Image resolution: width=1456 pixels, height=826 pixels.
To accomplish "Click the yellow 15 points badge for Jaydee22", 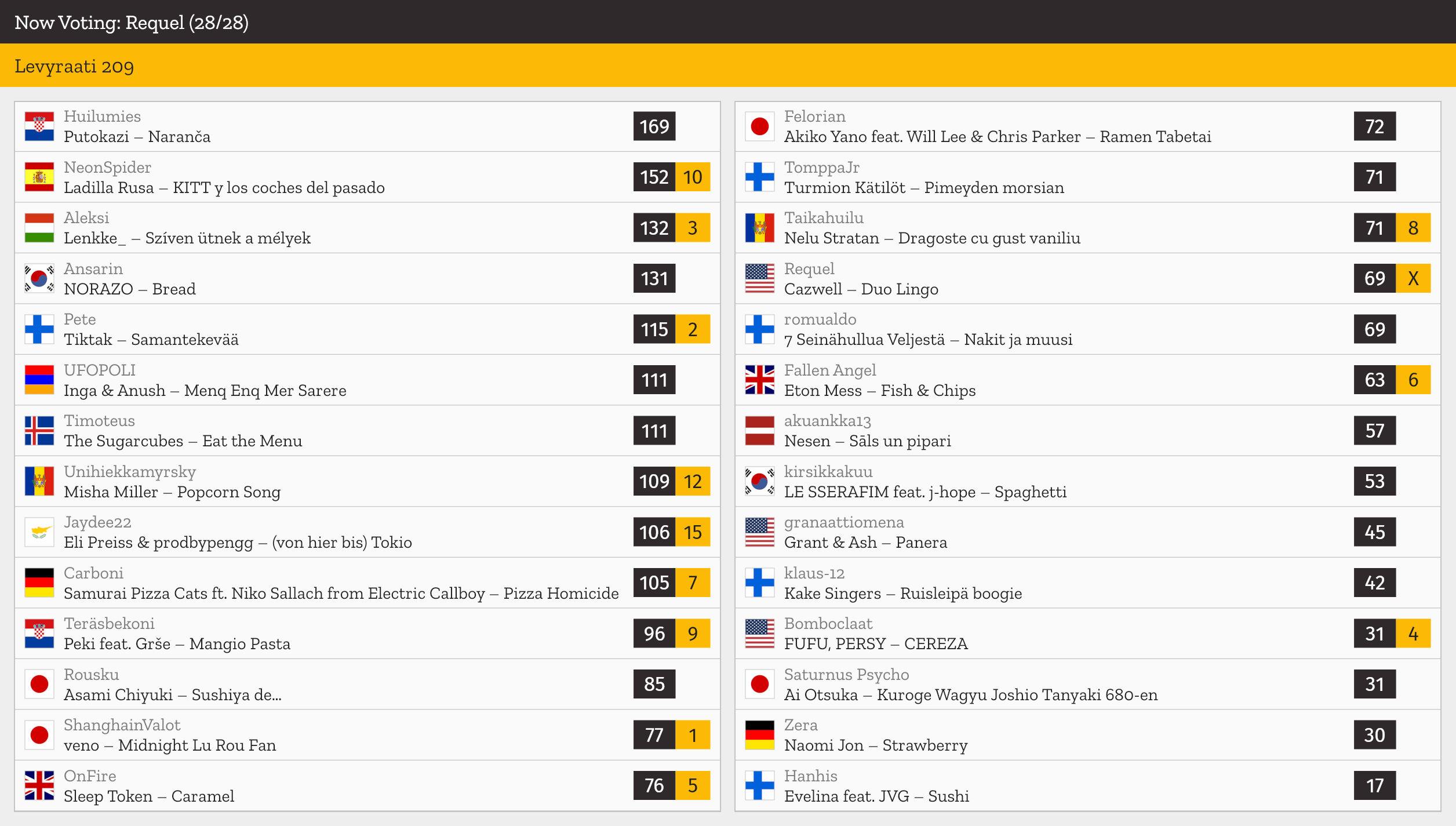I will pos(693,532).
